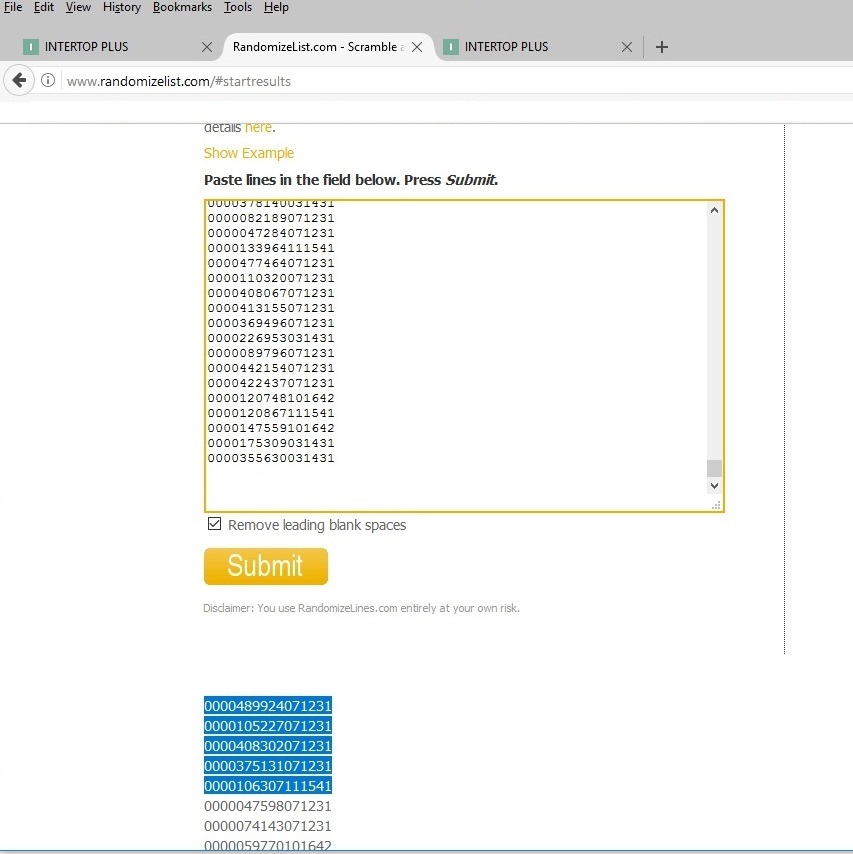Open the History menu
The width and height of the screenshot is (853, 854).
(121, 8)
